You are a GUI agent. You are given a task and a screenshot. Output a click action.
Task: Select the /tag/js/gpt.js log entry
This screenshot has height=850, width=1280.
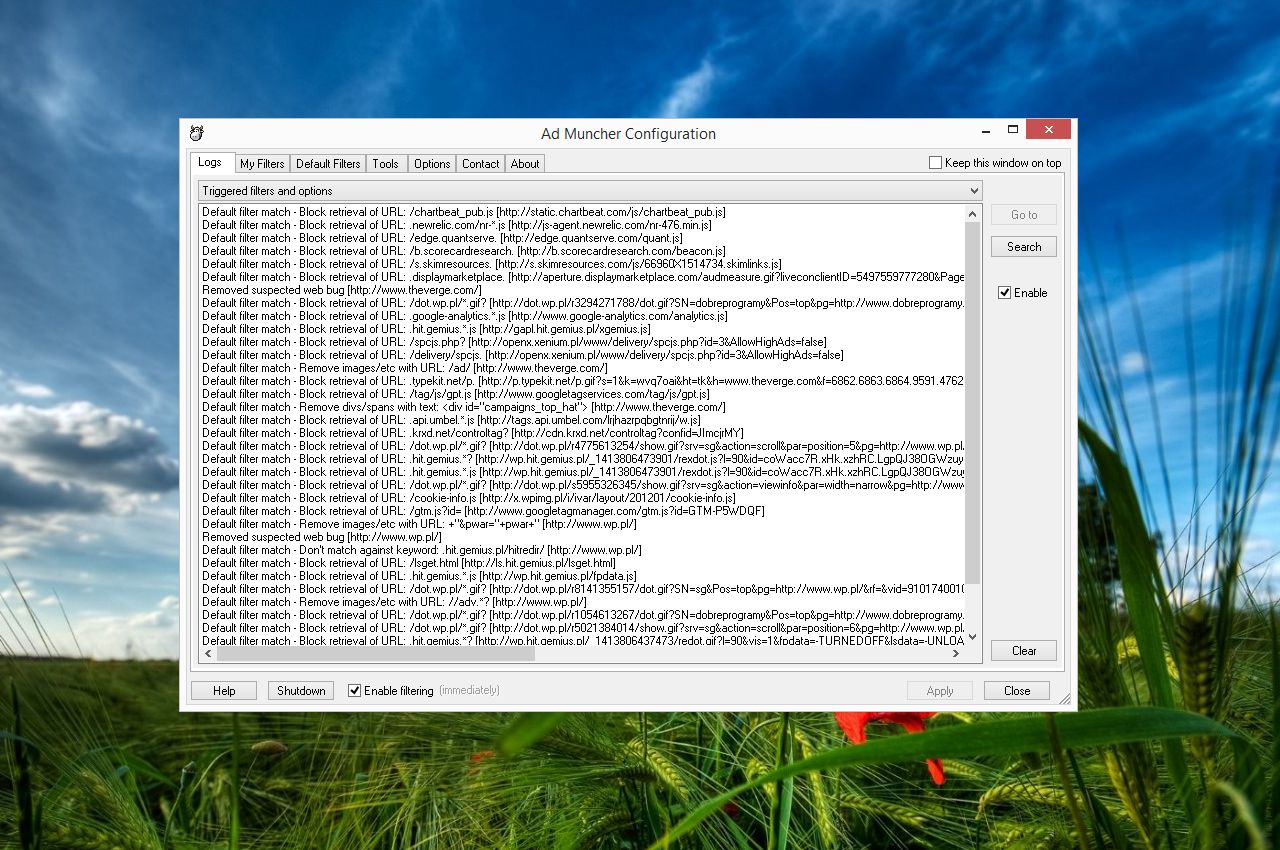pos(456,394)
